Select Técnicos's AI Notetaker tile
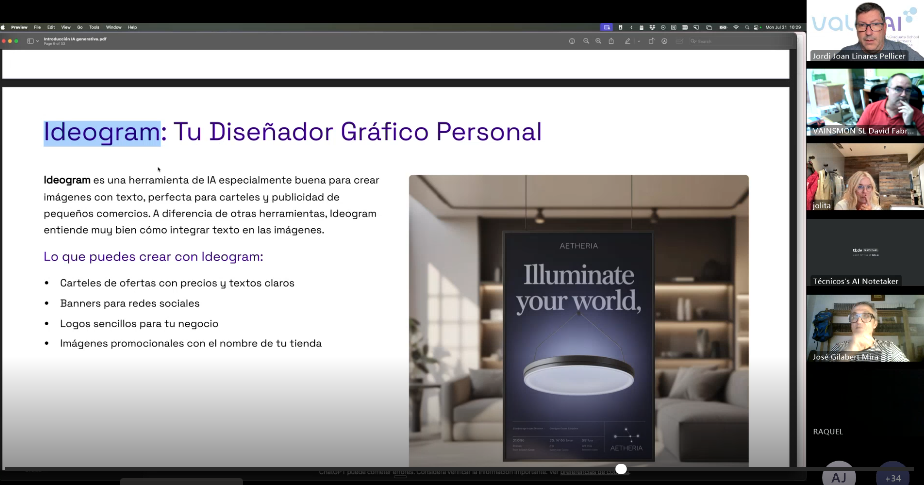This screenshot has height=485, width=924. [865, 252]
